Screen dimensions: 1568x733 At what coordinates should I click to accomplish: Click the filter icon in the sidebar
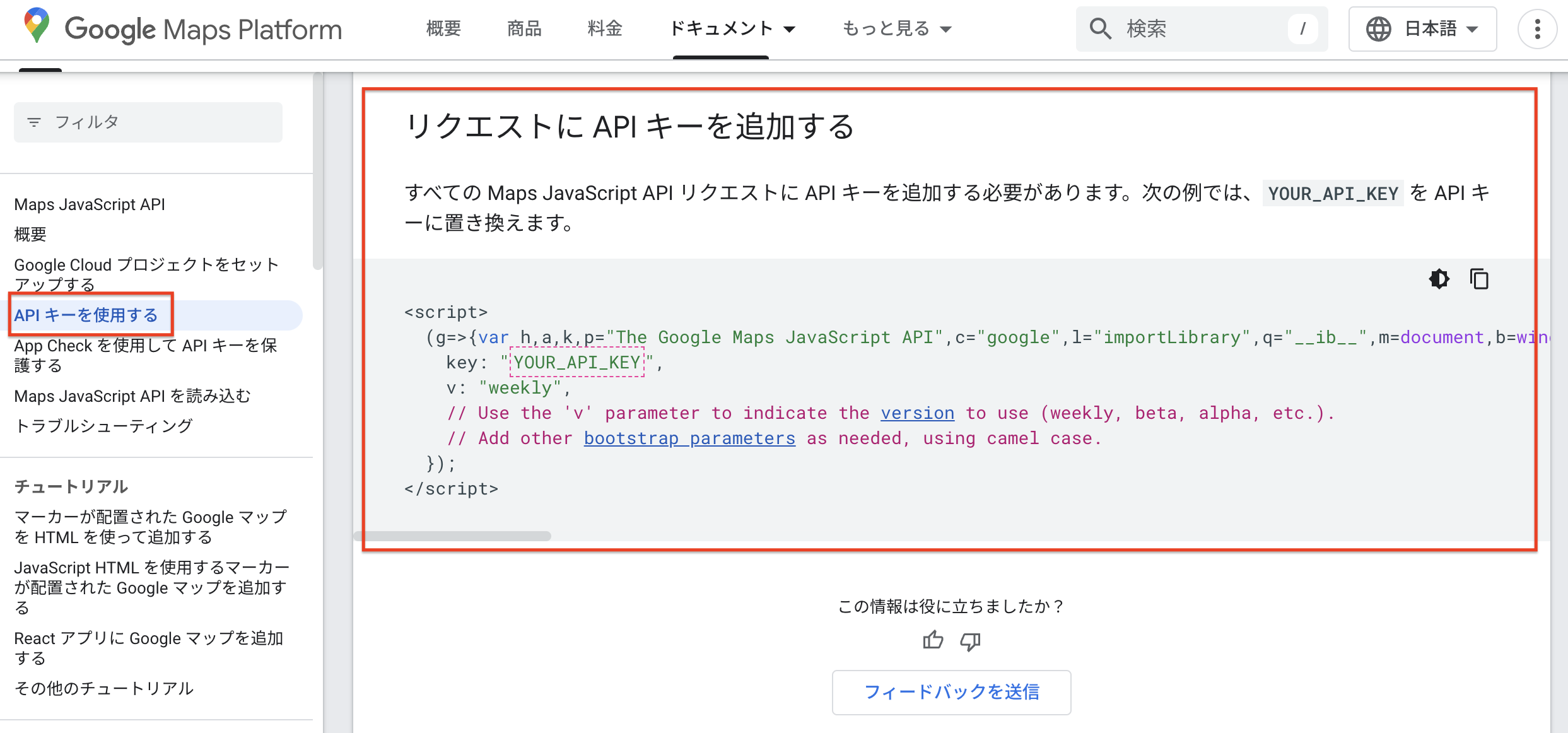[x=35, y=122]
